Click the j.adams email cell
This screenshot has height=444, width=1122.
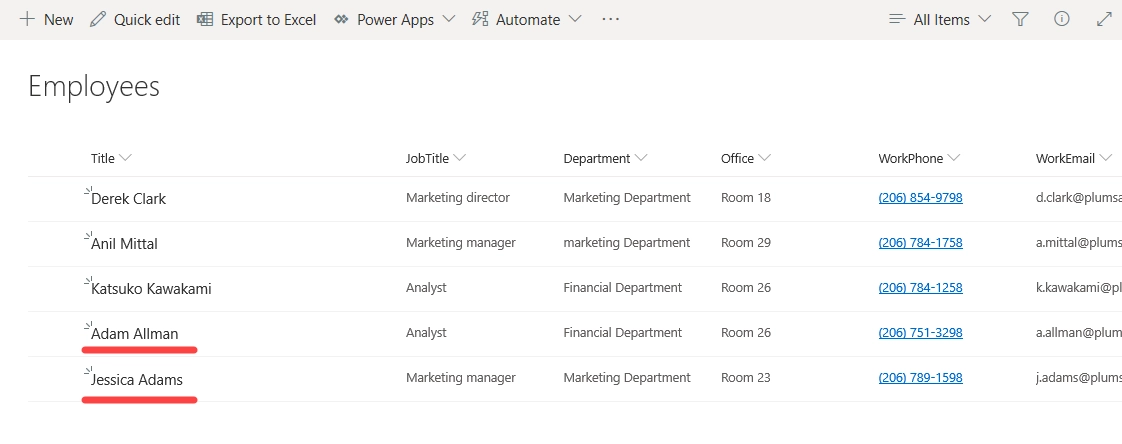[x=1078, y=377]
